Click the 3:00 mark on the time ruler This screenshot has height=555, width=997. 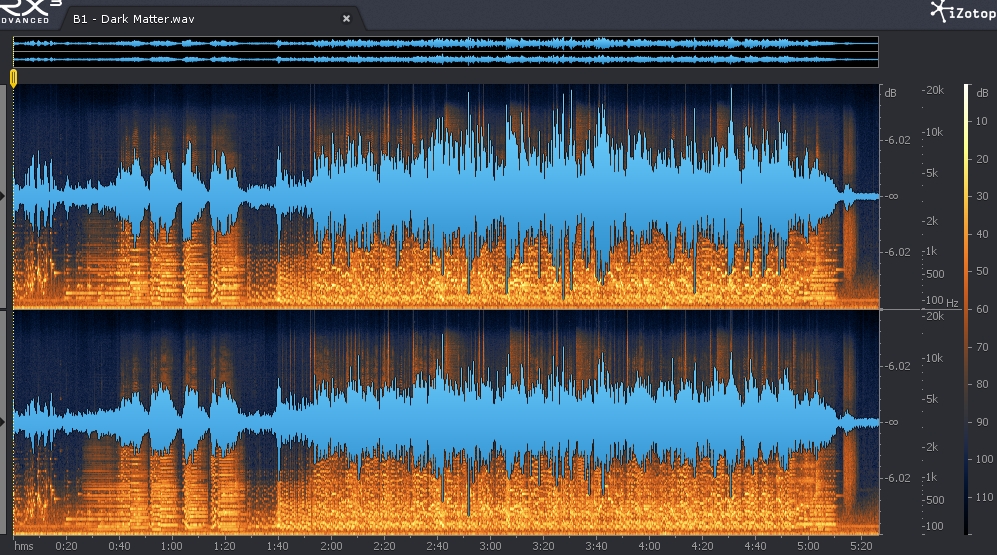[490, 546]
